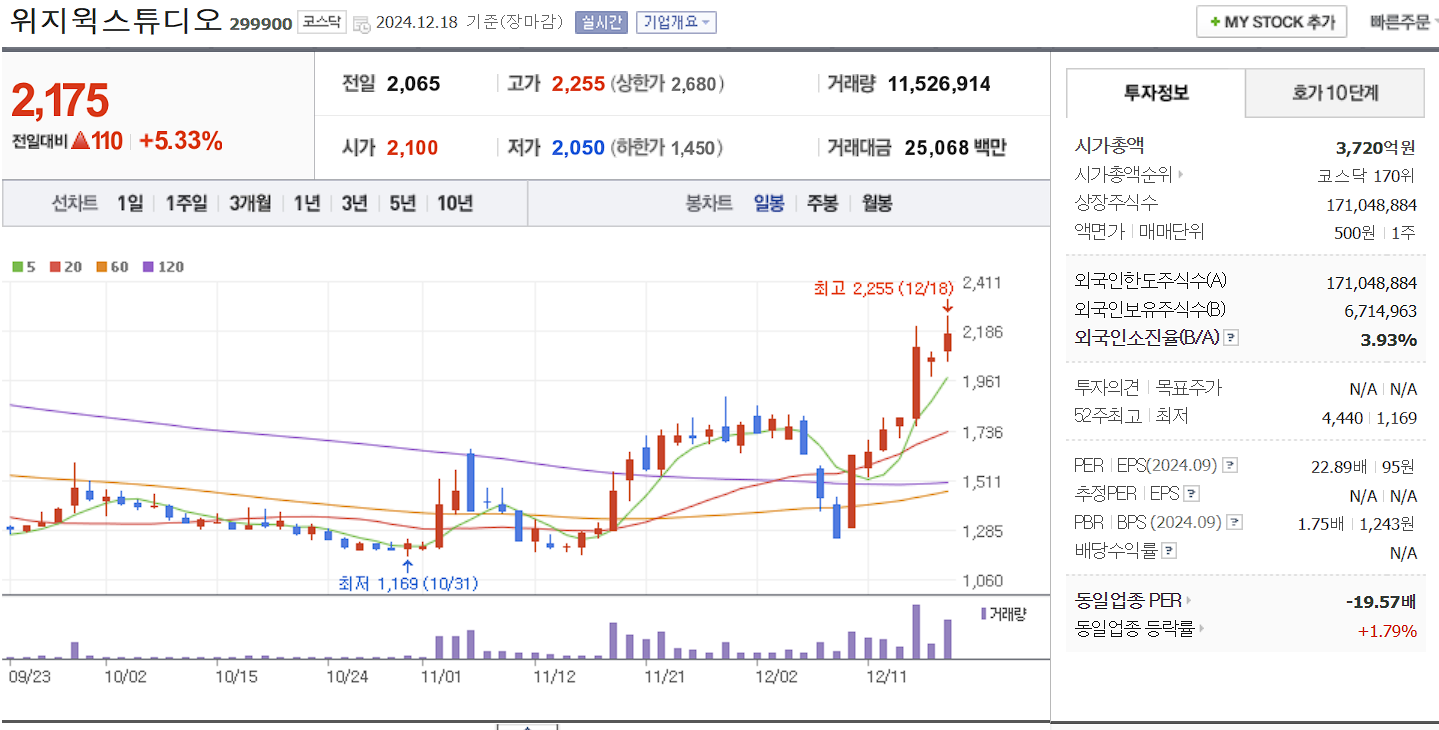Click the 외국인보유주식수 value 6,714,963
Screen dimensions: 1439x730
pos(1380,311)
